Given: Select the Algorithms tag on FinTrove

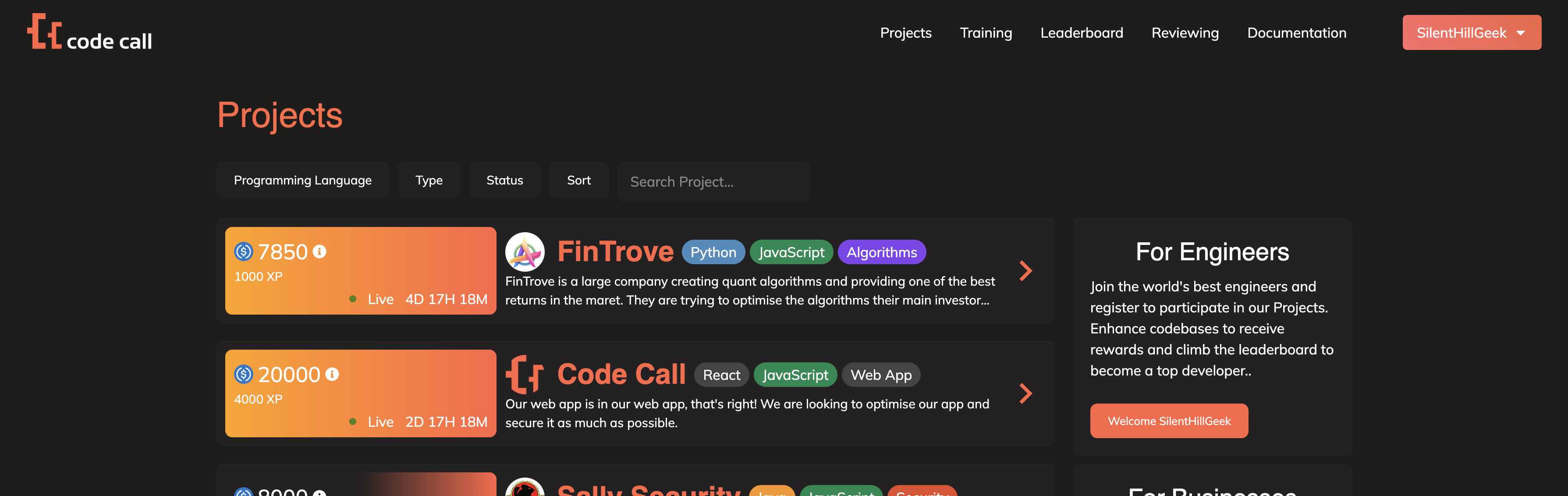Looking at the screenshot, I should [881, 252].
